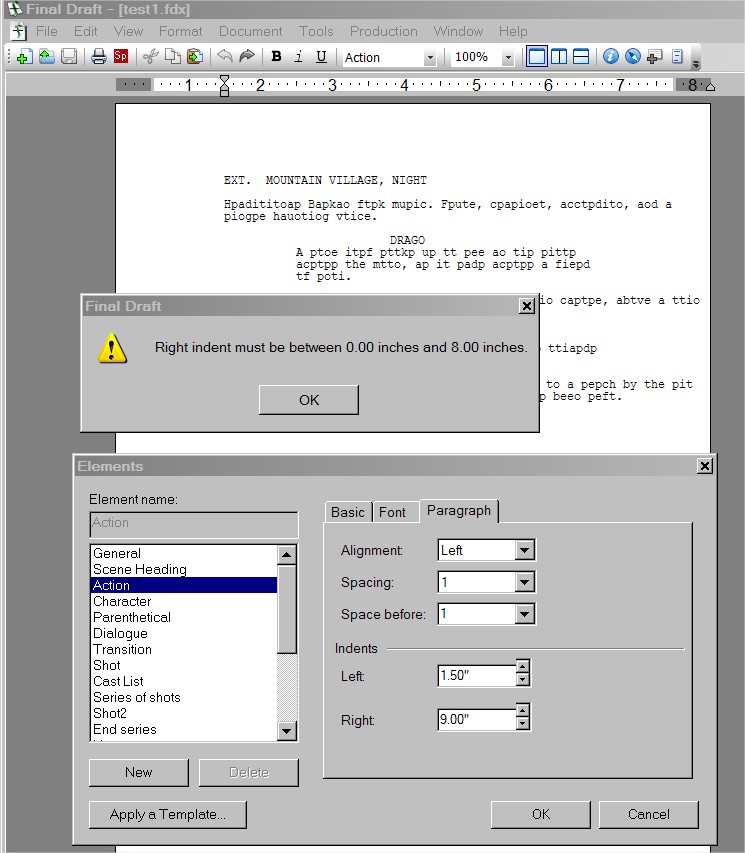The image size is (745, 853).
Task: Switch to the Font tab
Action: (x=392, y=512)
